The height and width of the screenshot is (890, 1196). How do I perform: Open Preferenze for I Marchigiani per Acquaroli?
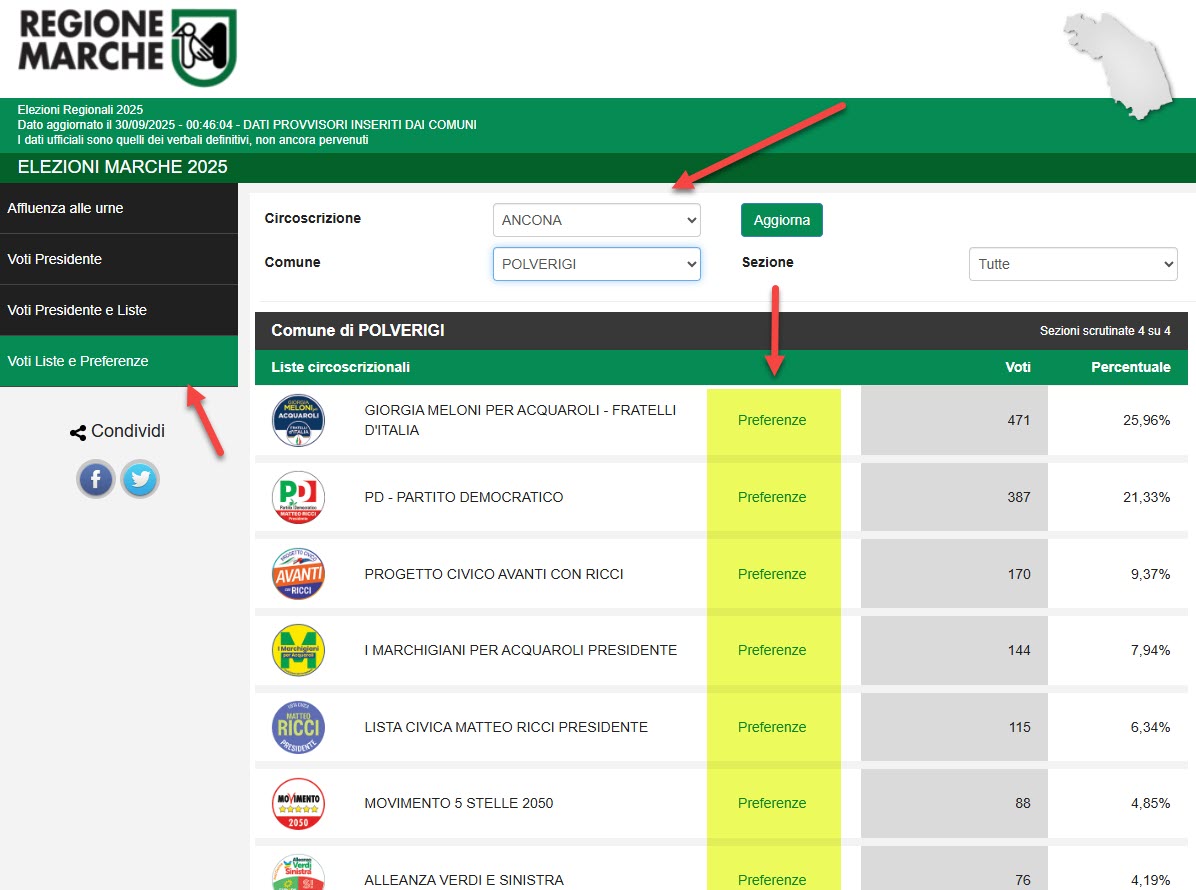772,651
